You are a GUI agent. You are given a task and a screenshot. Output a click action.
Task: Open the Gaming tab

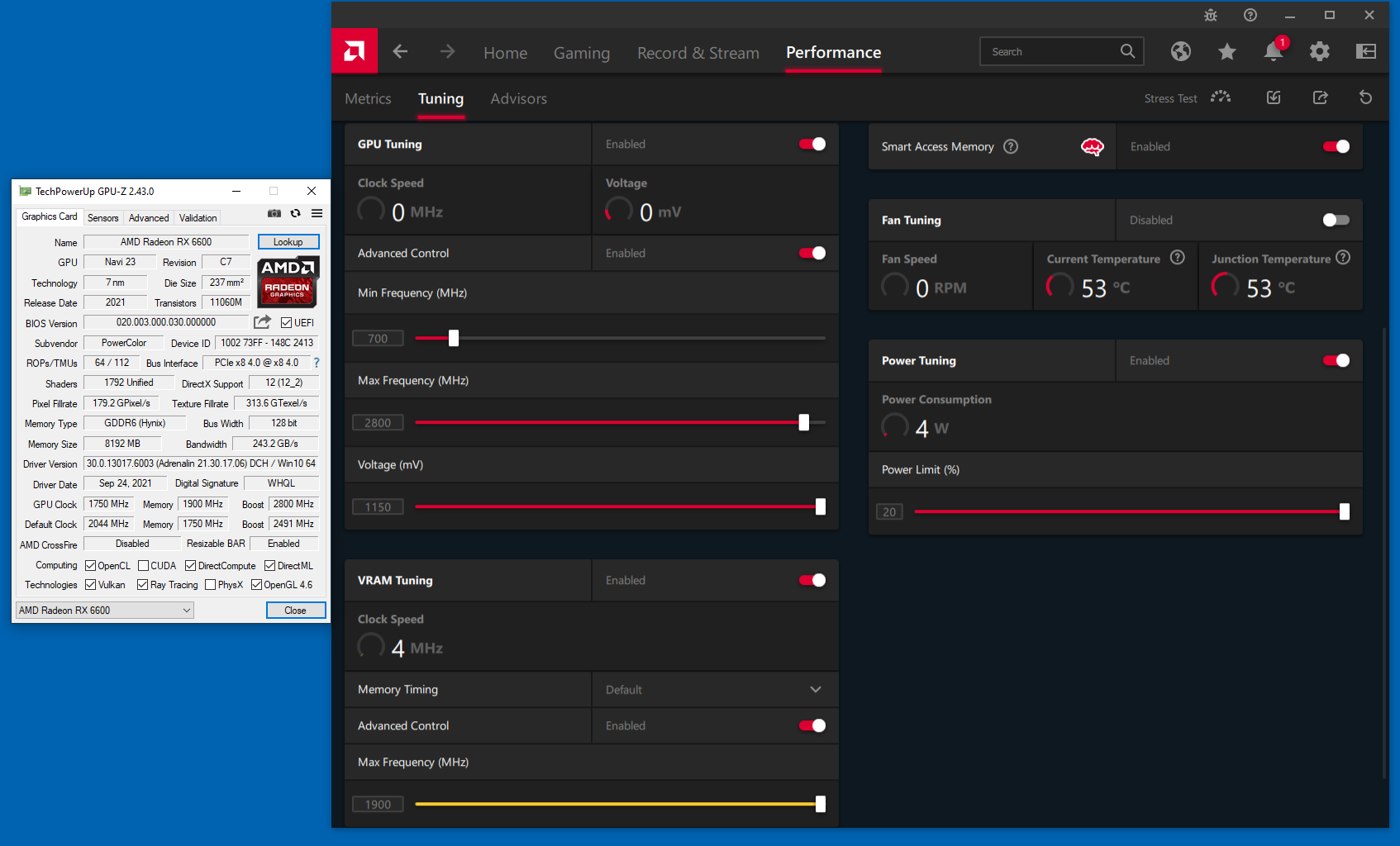582,53
